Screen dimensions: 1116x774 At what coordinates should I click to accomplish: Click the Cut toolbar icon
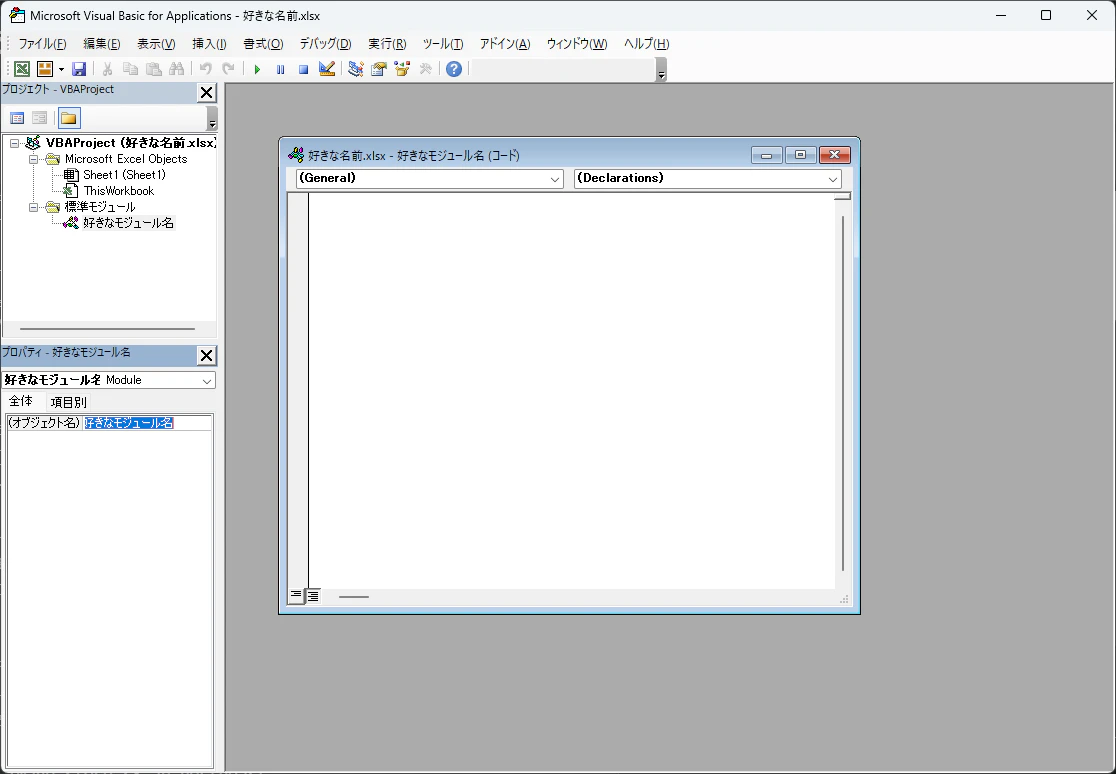107,69
